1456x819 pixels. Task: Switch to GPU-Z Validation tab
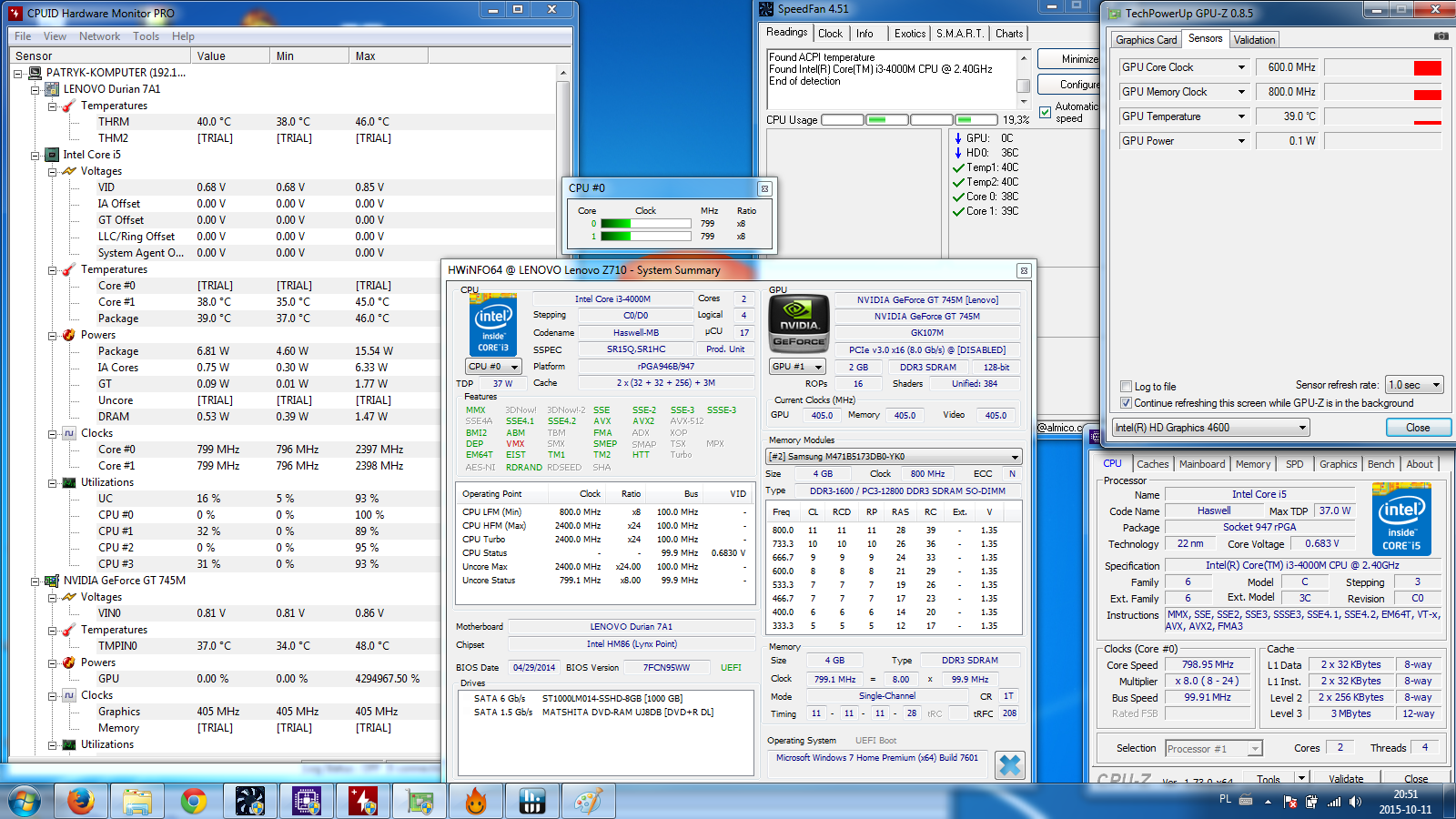(1254, 40)
